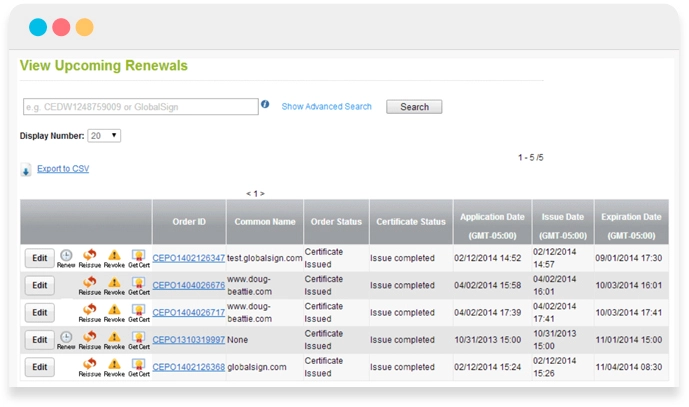Click Revoke icon for order CEPO1404026717
This screenshot has width=689, height=407.
coord(114,311)
